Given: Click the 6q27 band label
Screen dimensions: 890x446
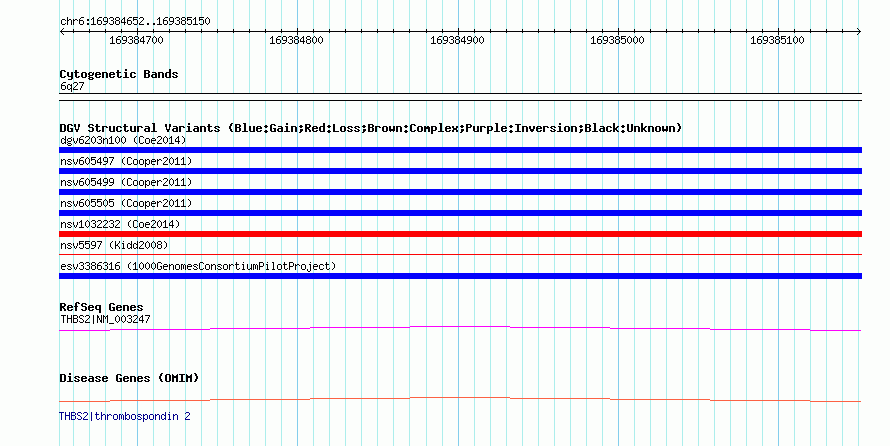Looking at the screenshot, I should [x=72, y=87].
